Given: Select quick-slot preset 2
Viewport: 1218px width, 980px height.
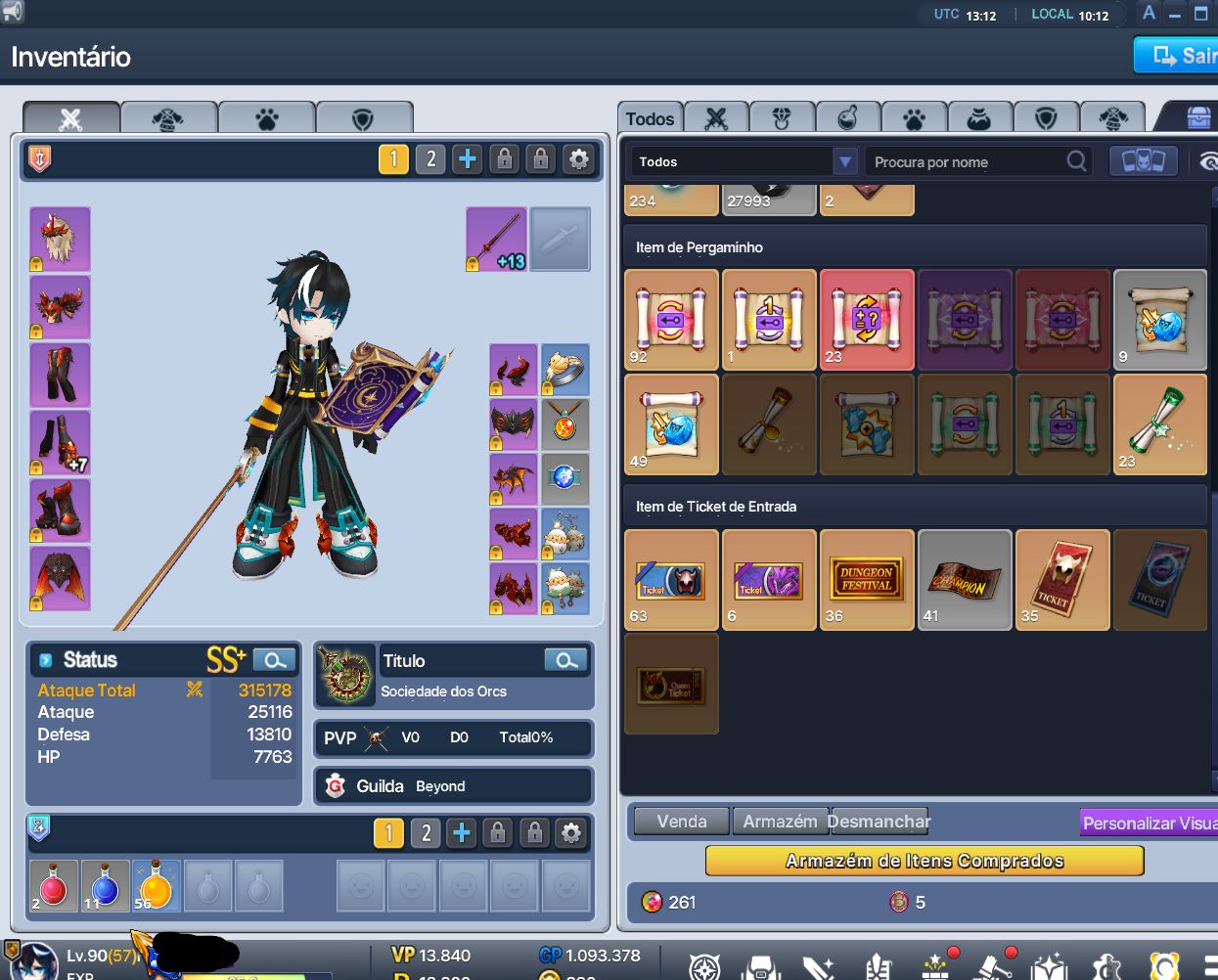Looking at the screenshot, I should coord(425,833).
